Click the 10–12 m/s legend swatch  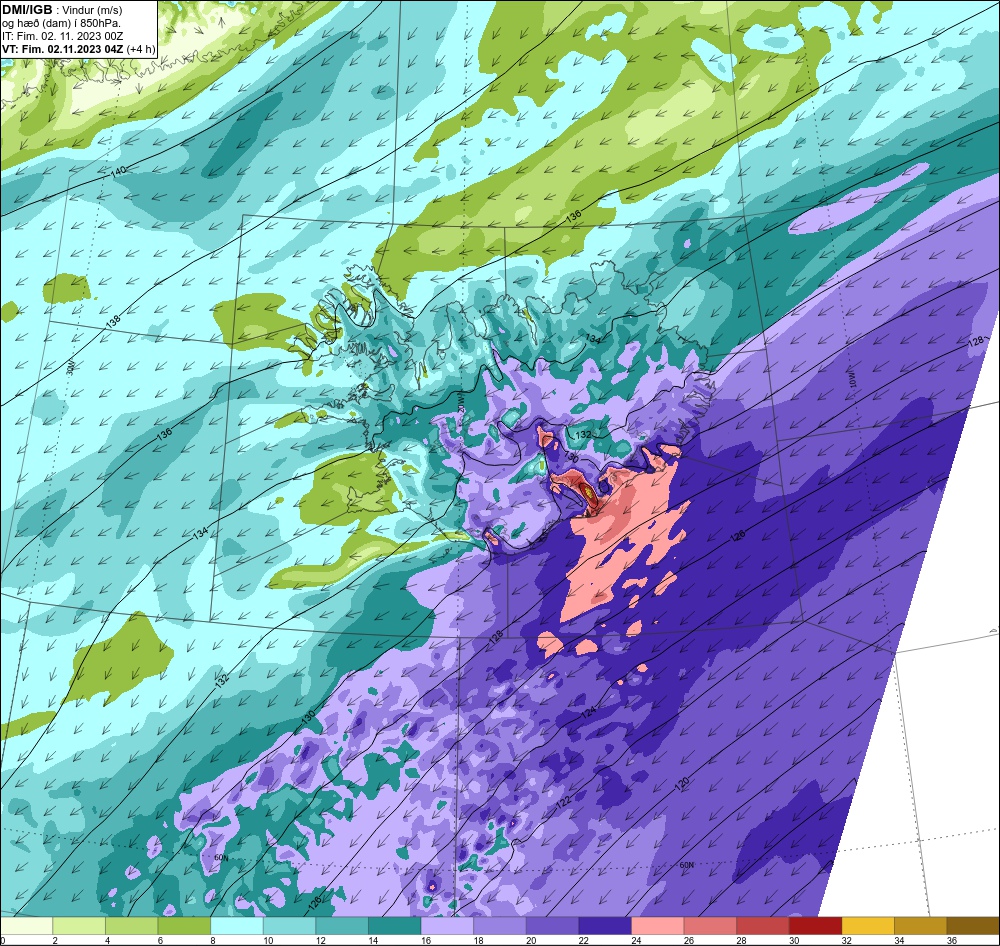(x=290, y=926)
